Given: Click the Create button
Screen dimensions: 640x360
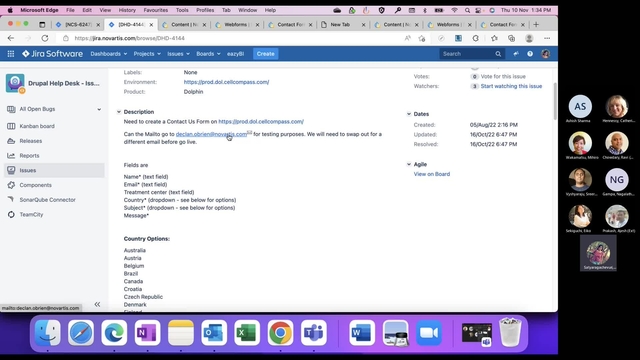Looking at the screenshot, I should [266, 54].
